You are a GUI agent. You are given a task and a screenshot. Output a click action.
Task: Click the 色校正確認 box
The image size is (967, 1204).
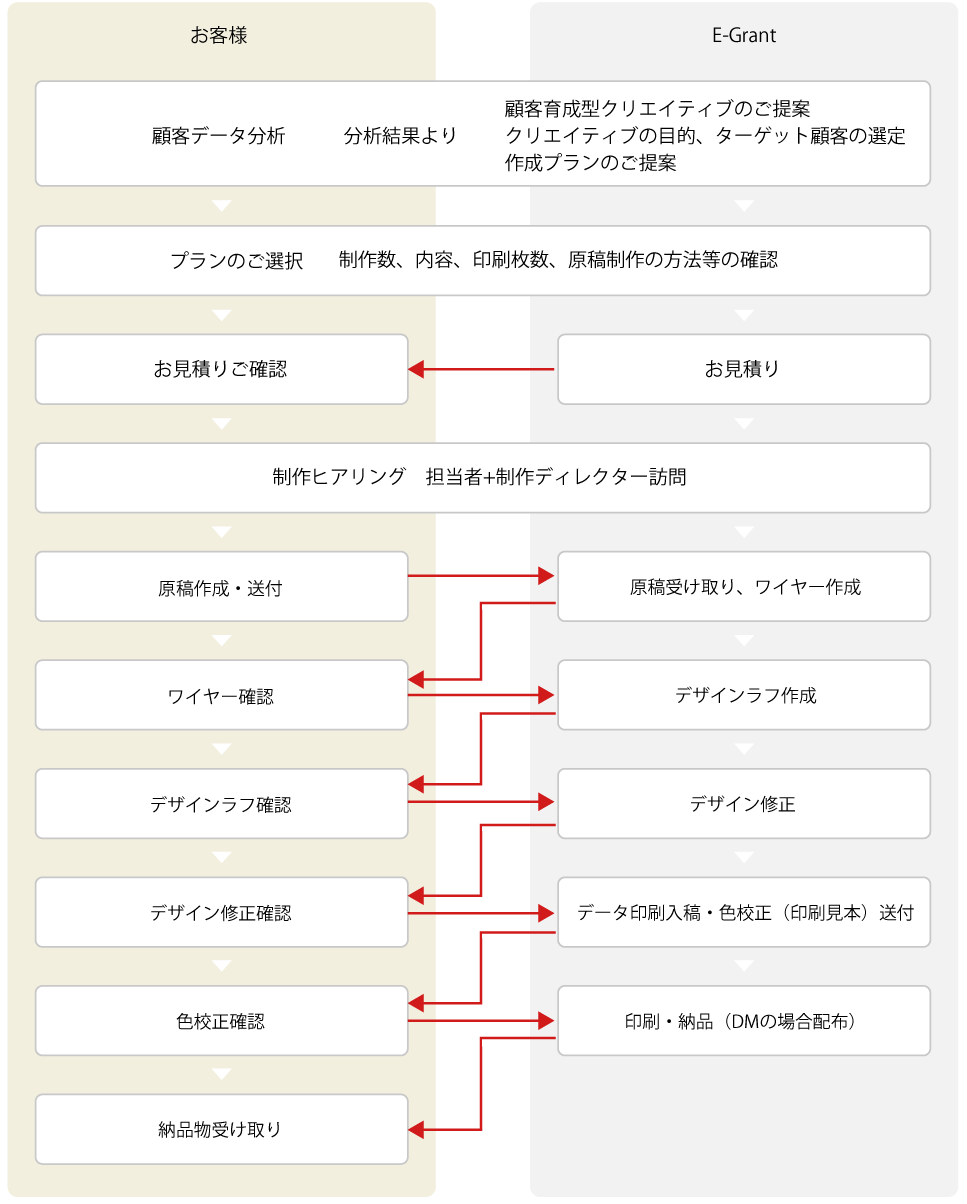click(x=221, y=1021)
